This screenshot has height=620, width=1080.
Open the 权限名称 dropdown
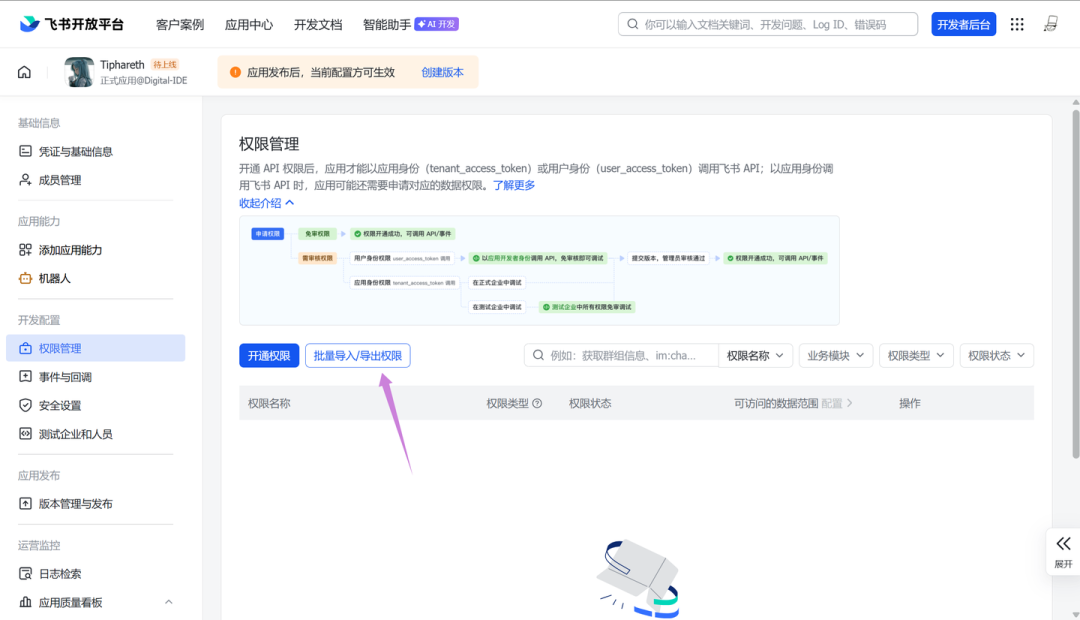click(755, 355)
